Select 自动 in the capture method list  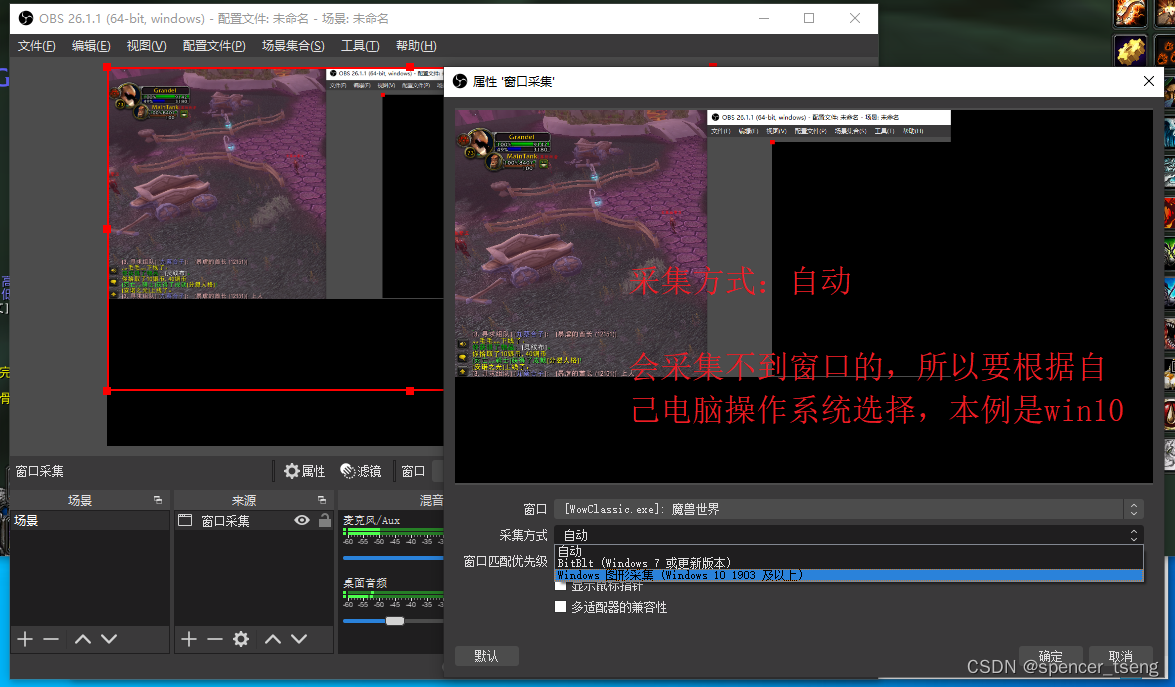pyautogui.click(x=849, y=551)
